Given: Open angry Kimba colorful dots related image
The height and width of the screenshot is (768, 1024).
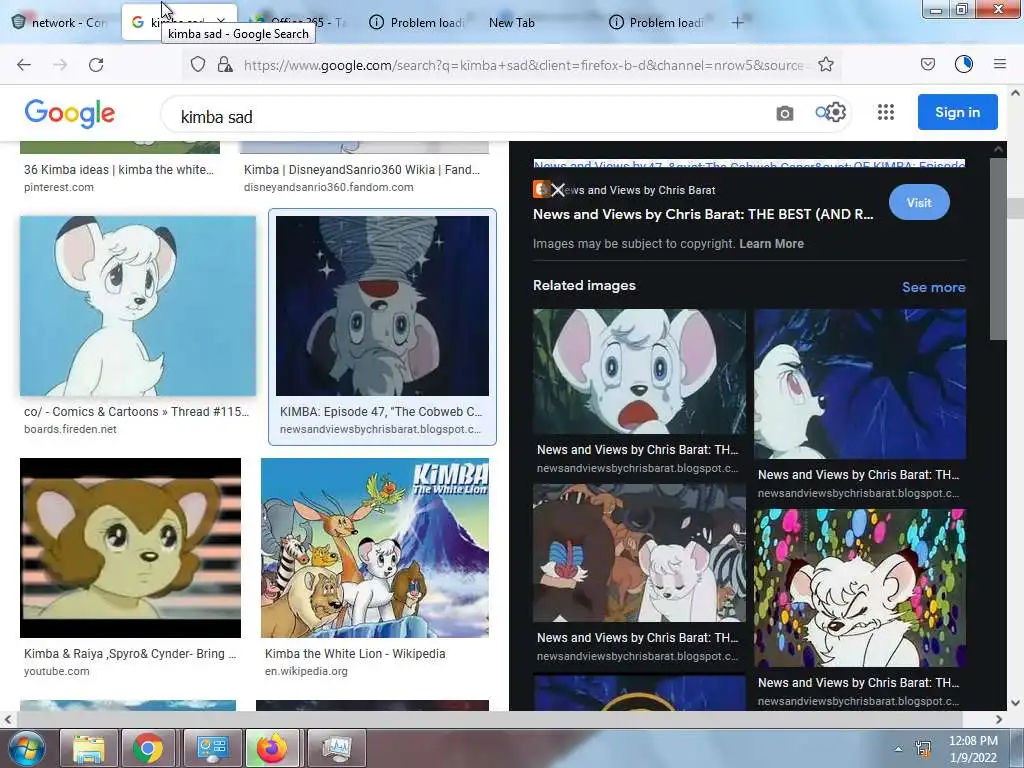Looking at the screenshot, I should pos(859,588).
